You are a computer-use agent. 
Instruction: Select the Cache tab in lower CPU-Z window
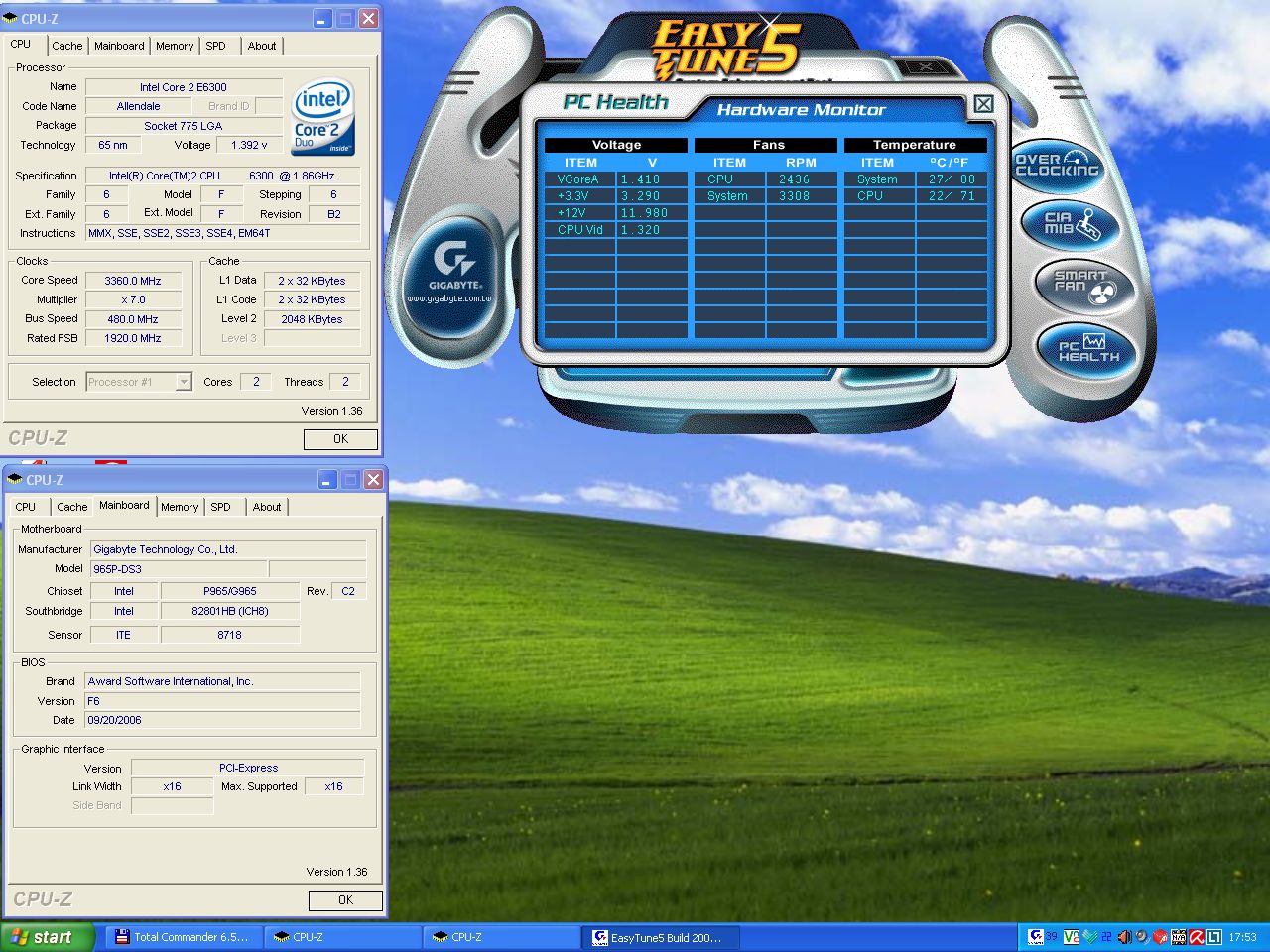(x=72, y=507)
